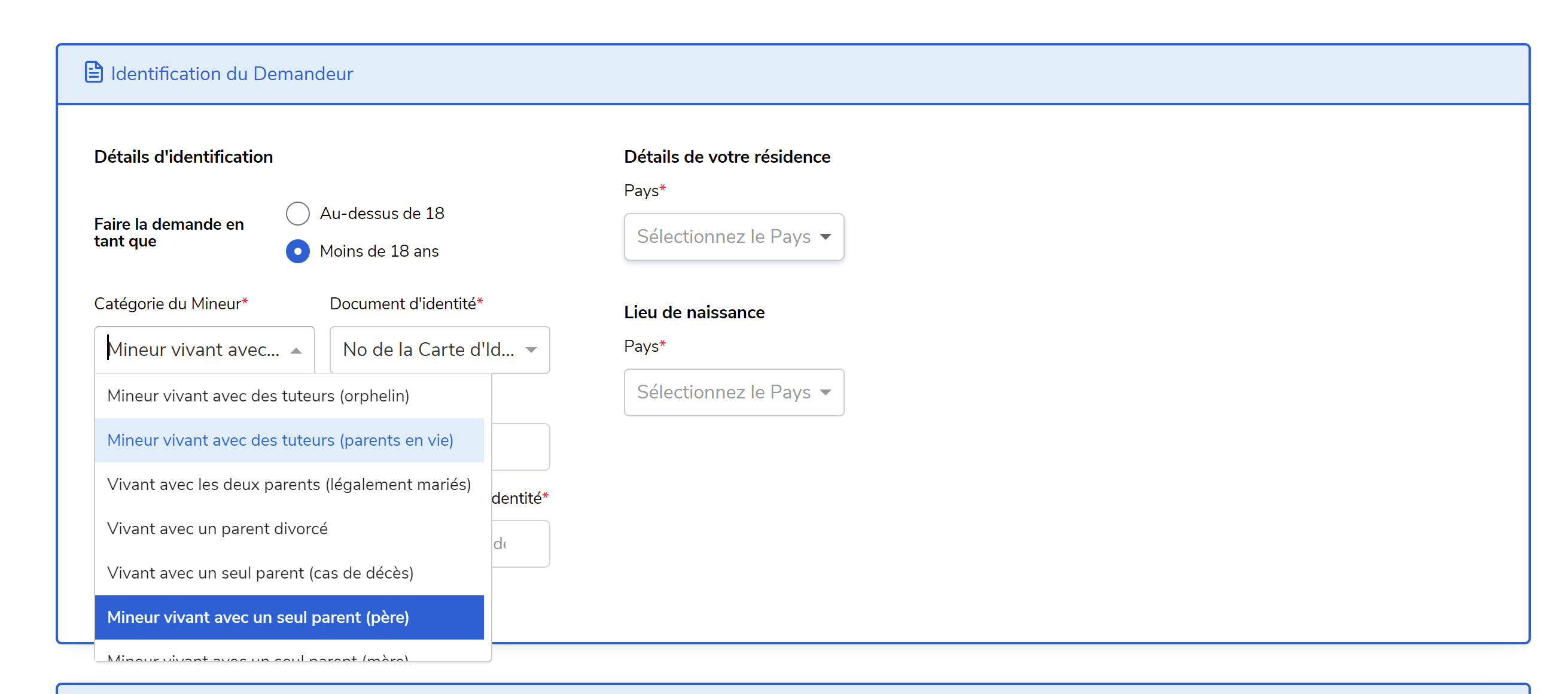Open the Lieu de naissance Pays dropdown
Screen dimensions: 1568x694
[724, 392]
